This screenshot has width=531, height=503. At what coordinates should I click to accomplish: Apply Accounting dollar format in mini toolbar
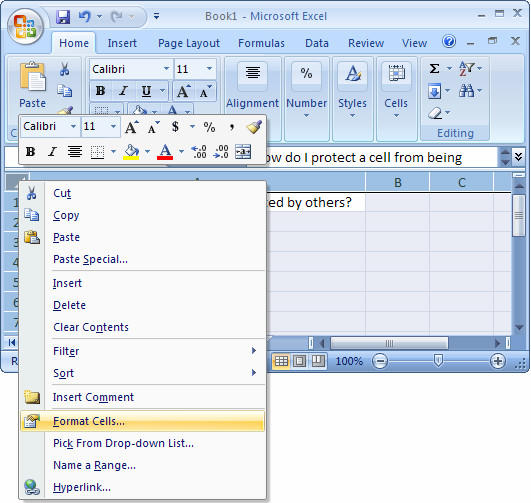pos(175,127)
